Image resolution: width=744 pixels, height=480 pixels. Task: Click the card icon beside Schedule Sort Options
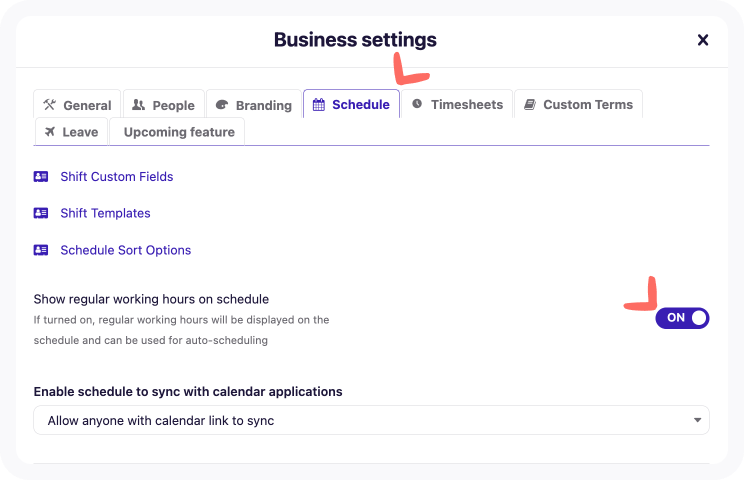pos(41,250)
